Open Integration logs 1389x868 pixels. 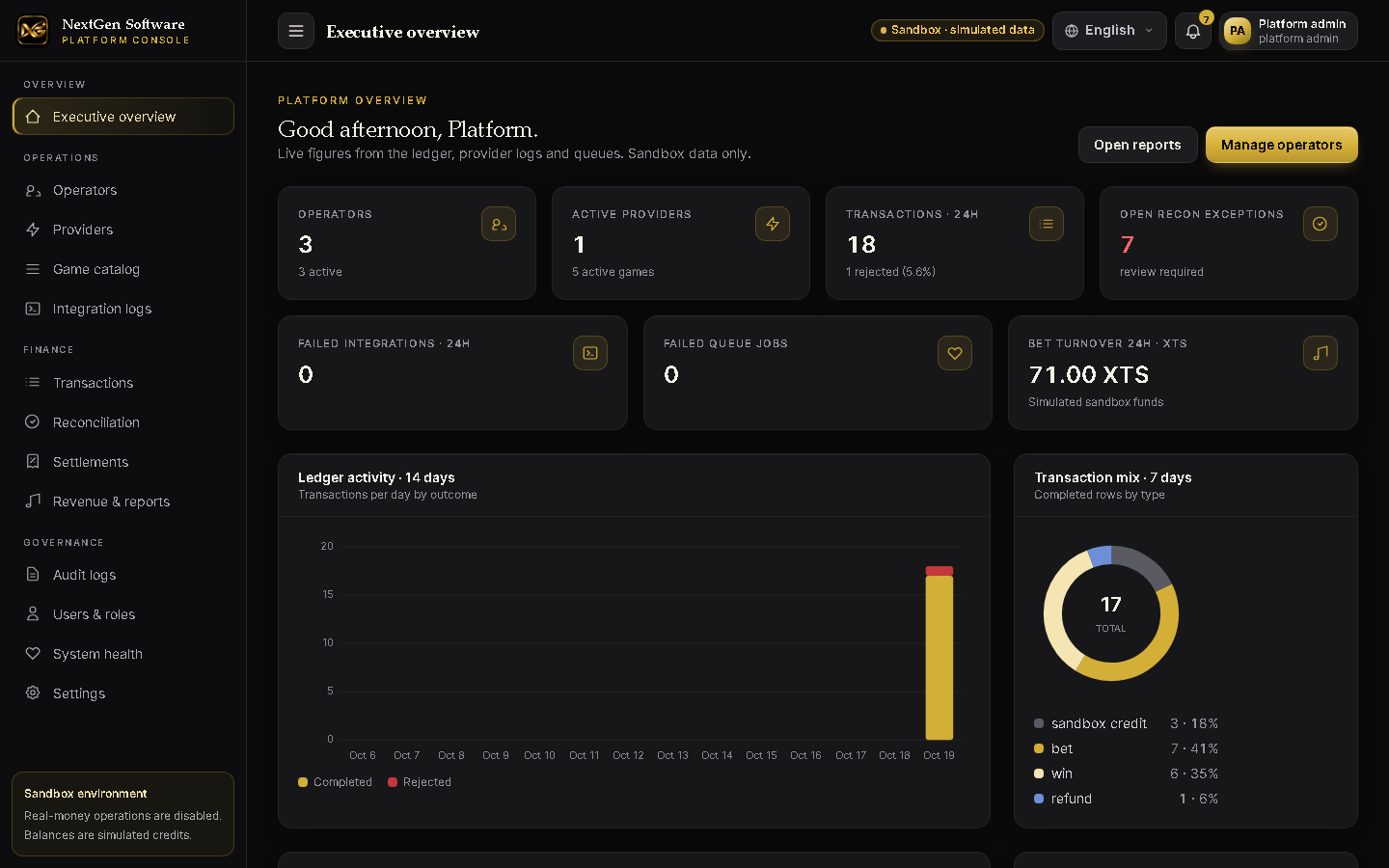[123, 309]
